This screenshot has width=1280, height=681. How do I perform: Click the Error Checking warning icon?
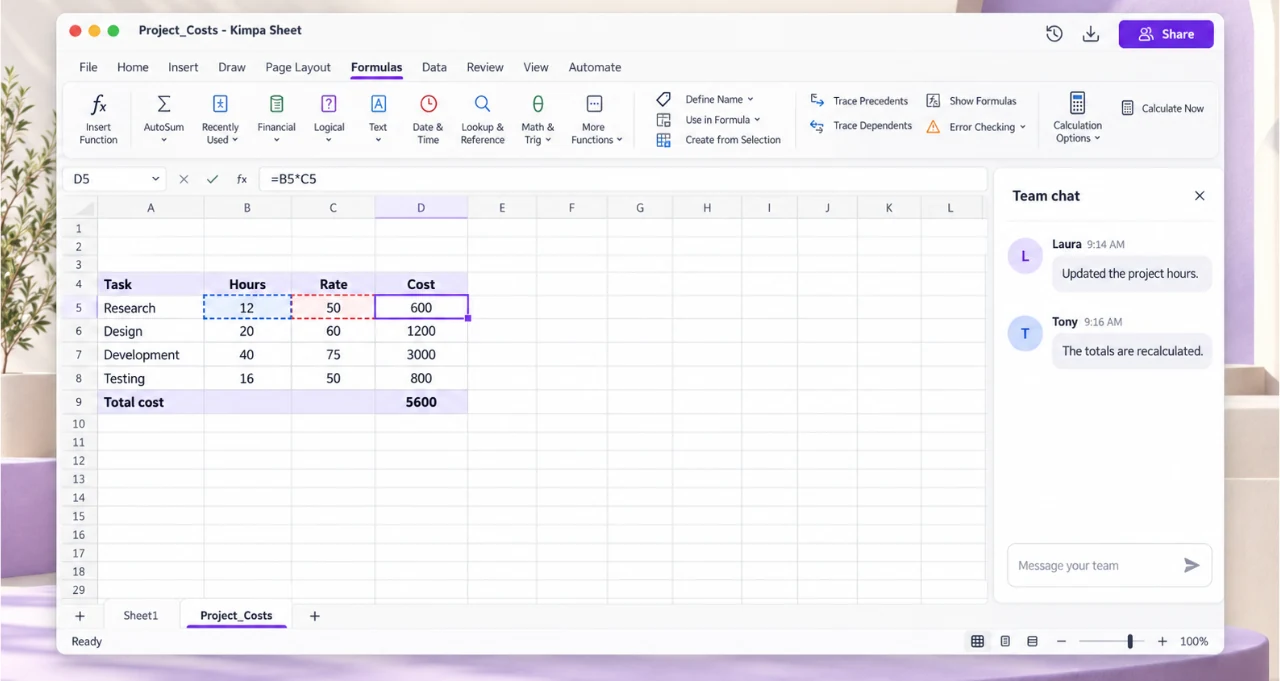pyautogui.click(x=933, y=127)
